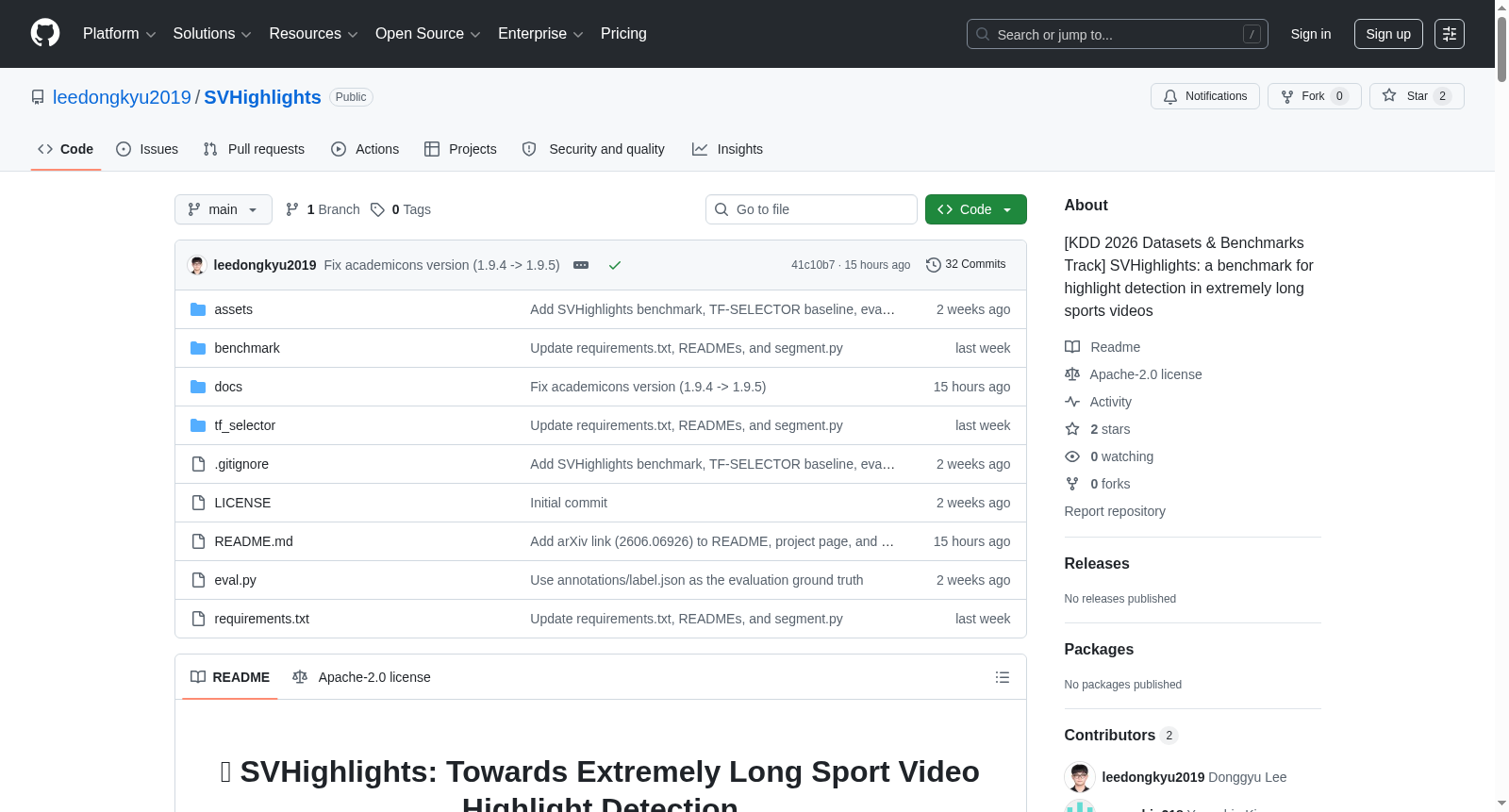Click the Sign up button
1509x812 pixels.
pyautogui.click(x=1388, y=34)
